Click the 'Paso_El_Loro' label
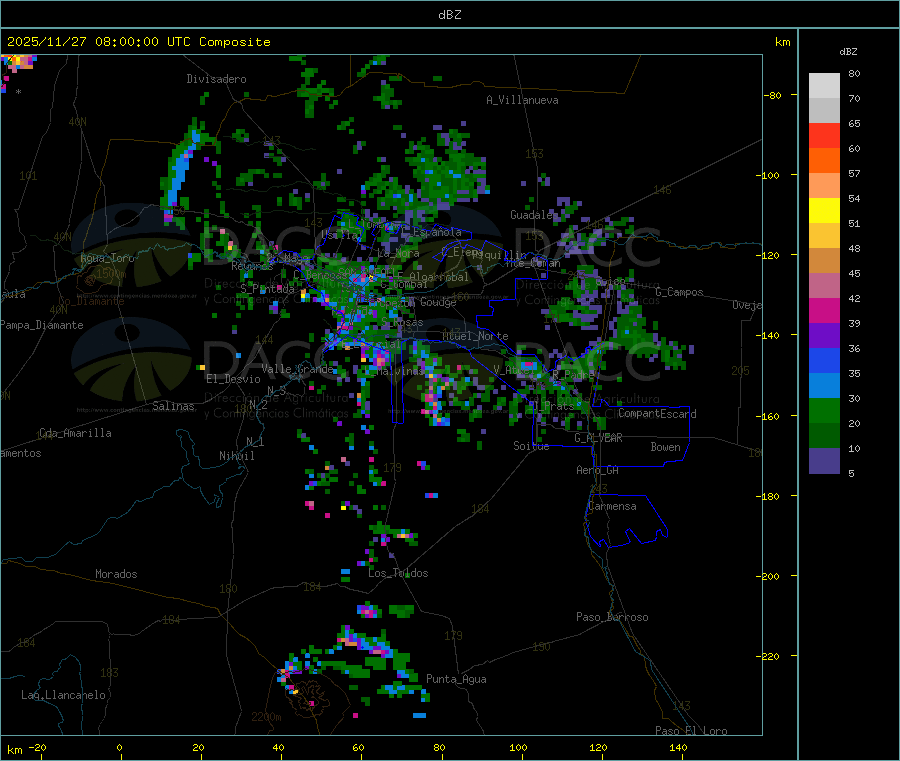The height and width of the screenshot is (761, 900). coord(691,731)
